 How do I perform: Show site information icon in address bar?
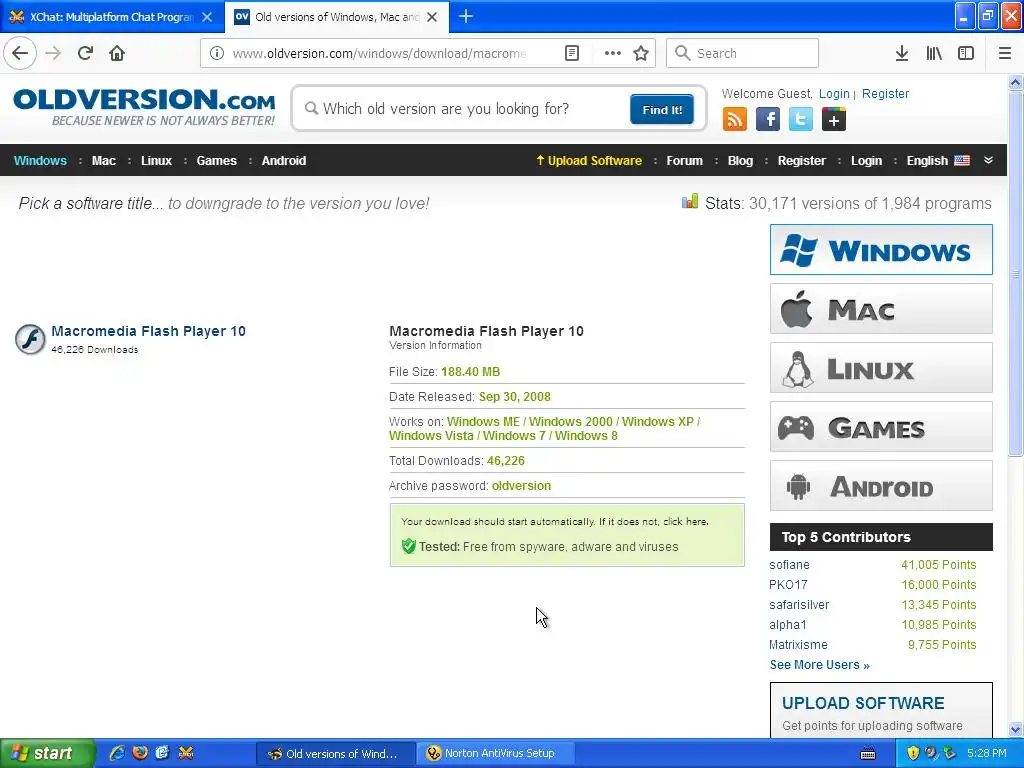217,53
